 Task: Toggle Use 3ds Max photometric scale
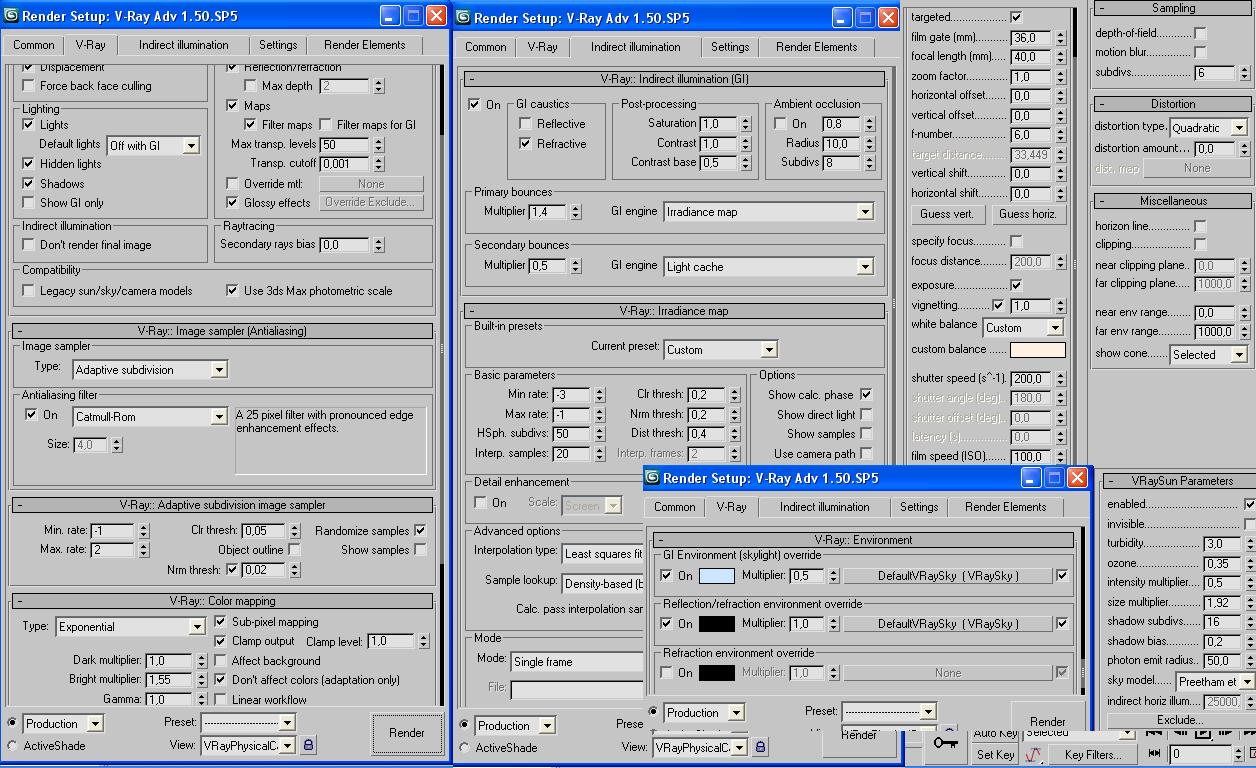(x=233, y=291)
